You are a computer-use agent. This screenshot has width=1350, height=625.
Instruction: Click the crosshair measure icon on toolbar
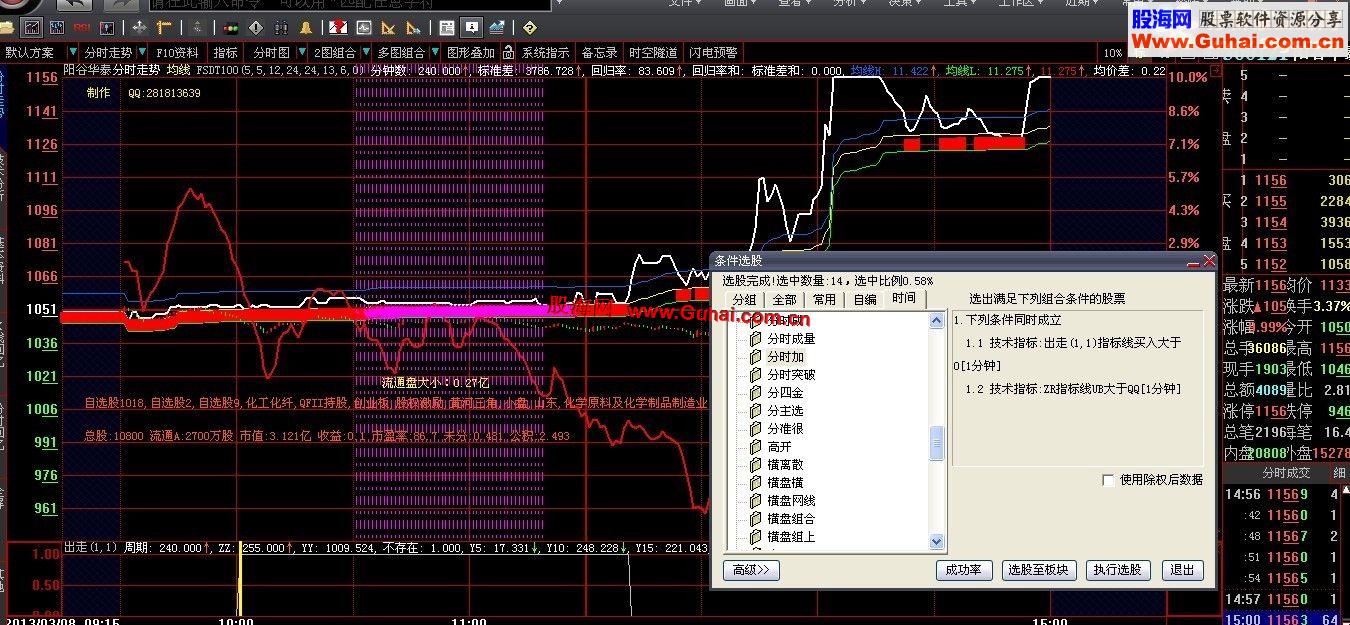point(139,27)
